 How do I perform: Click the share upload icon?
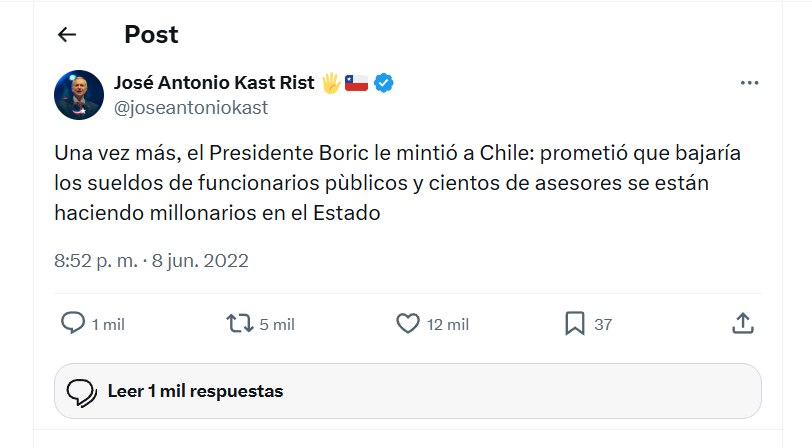[742, 323]
